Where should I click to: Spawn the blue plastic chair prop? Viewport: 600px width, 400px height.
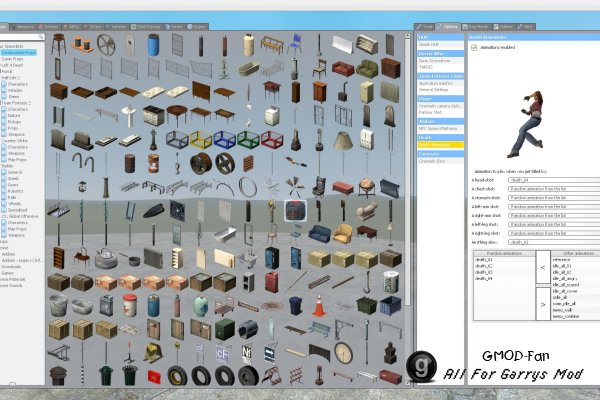[x=294, y=44]
